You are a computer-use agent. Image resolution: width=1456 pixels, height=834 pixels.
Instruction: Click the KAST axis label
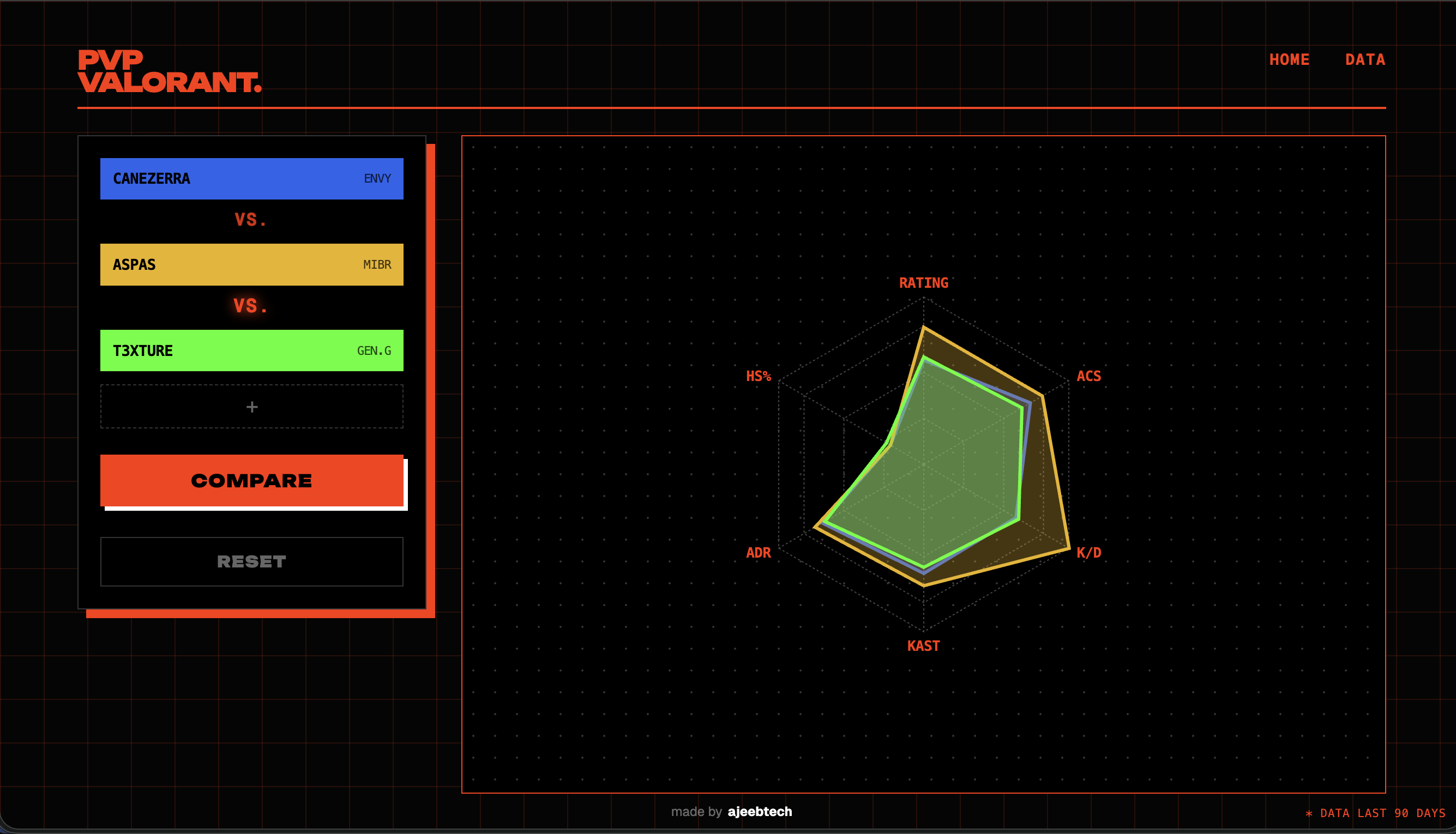pyautogui.click(x=923, y=646)
